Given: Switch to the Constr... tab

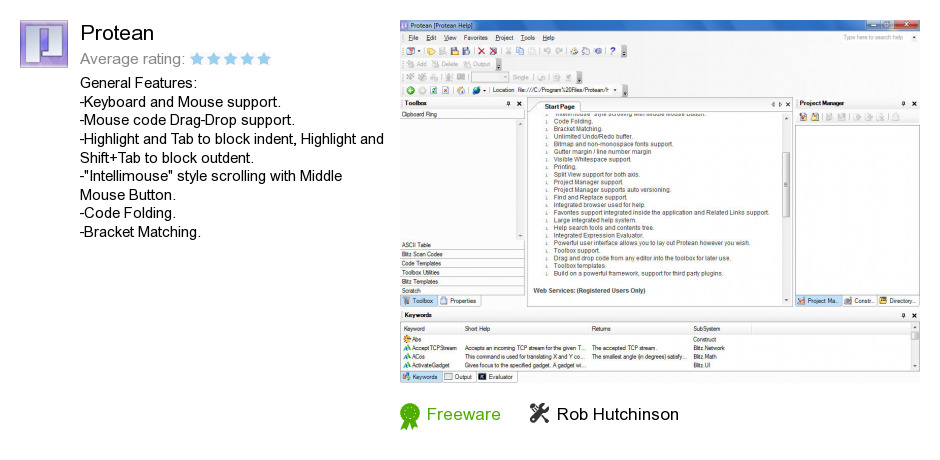Looking at the screenshot, I should [x=860, y=300].
